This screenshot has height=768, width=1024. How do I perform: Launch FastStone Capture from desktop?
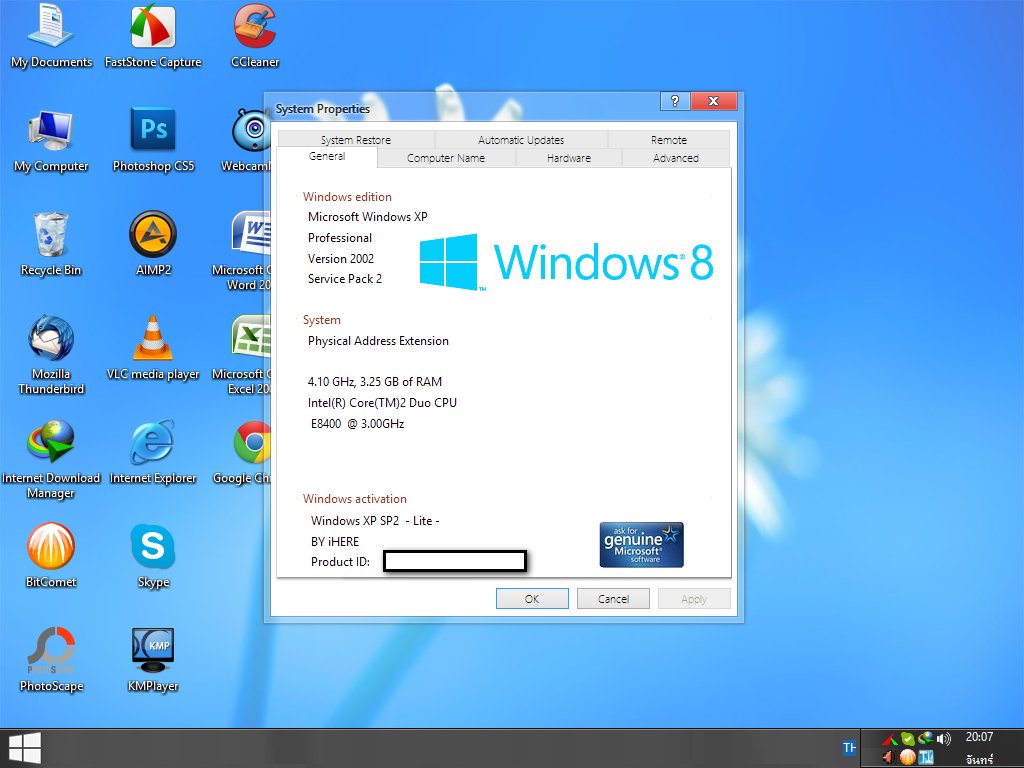click(153, 36)
